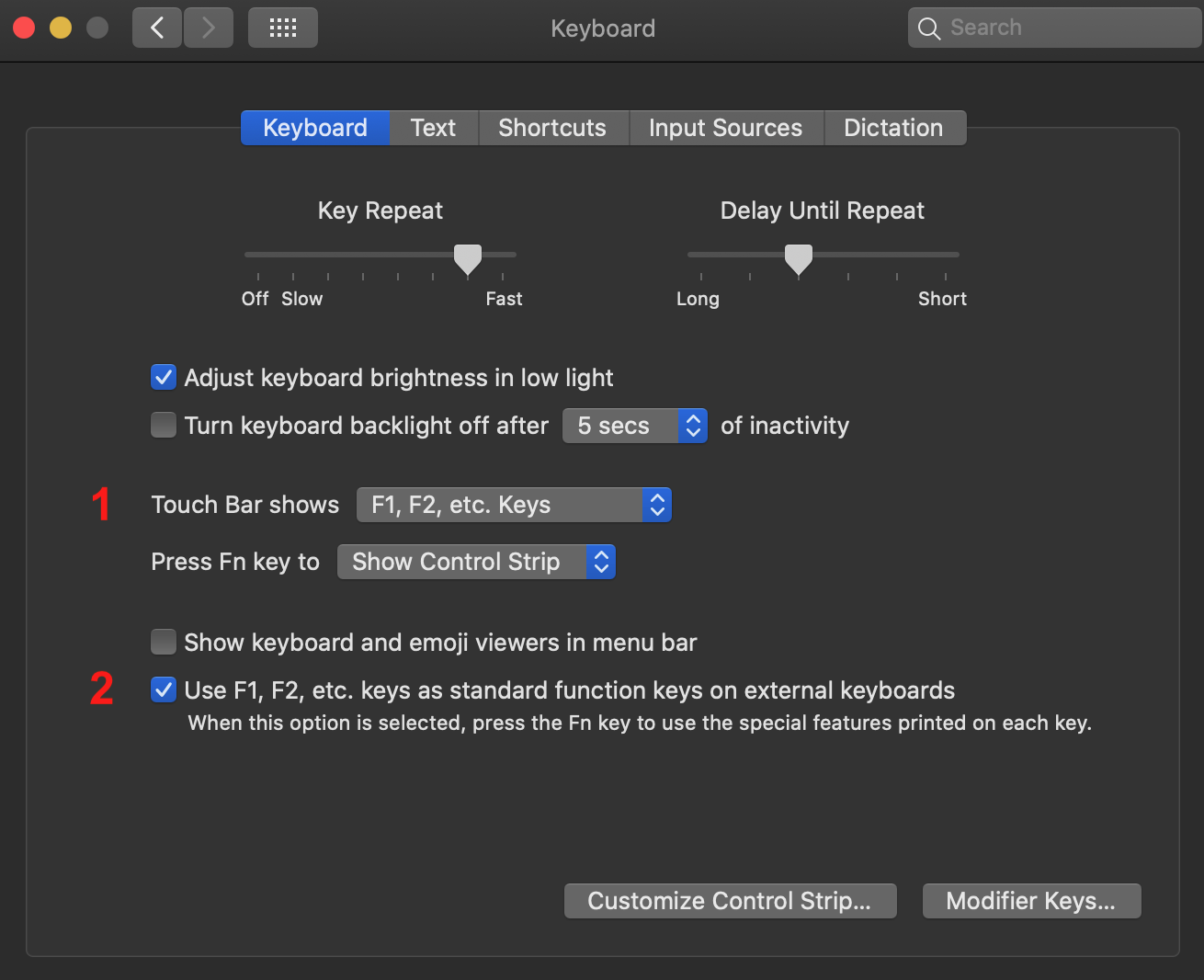Click in the Search field
Screen dimensions: 1204x980
(1066, 28)
